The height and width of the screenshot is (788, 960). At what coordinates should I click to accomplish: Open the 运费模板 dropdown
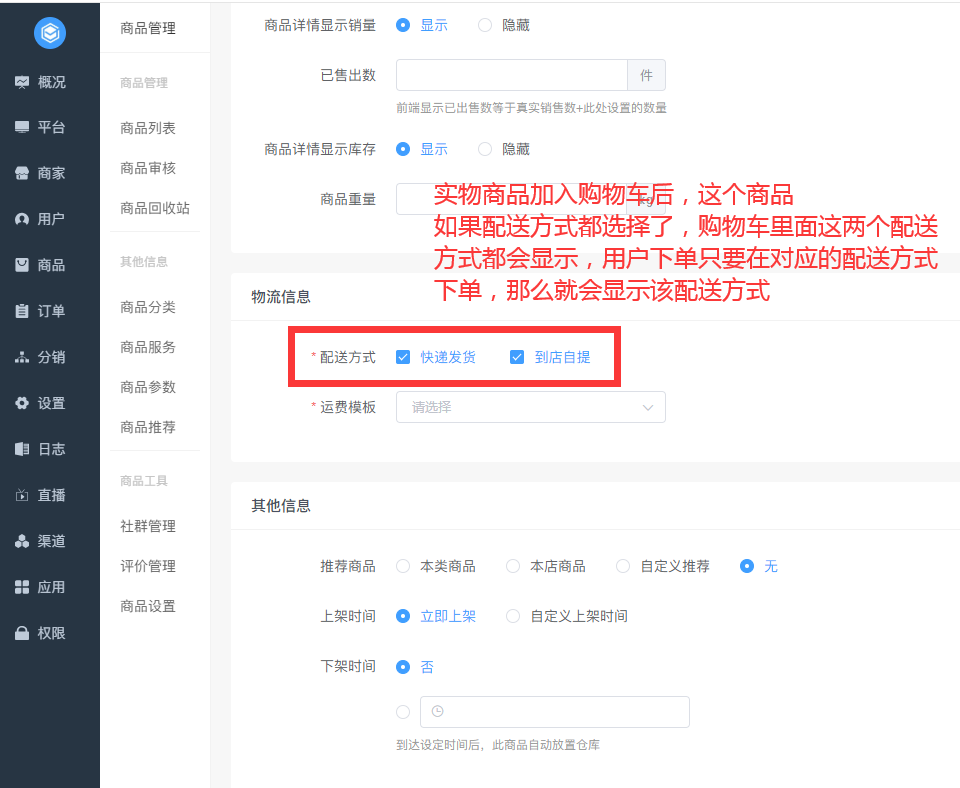(x=531, y=407)
